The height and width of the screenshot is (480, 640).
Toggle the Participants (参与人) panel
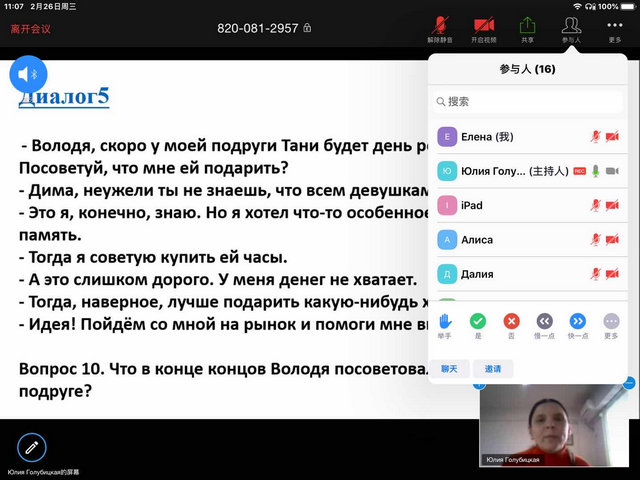click(x=571, y=27)
